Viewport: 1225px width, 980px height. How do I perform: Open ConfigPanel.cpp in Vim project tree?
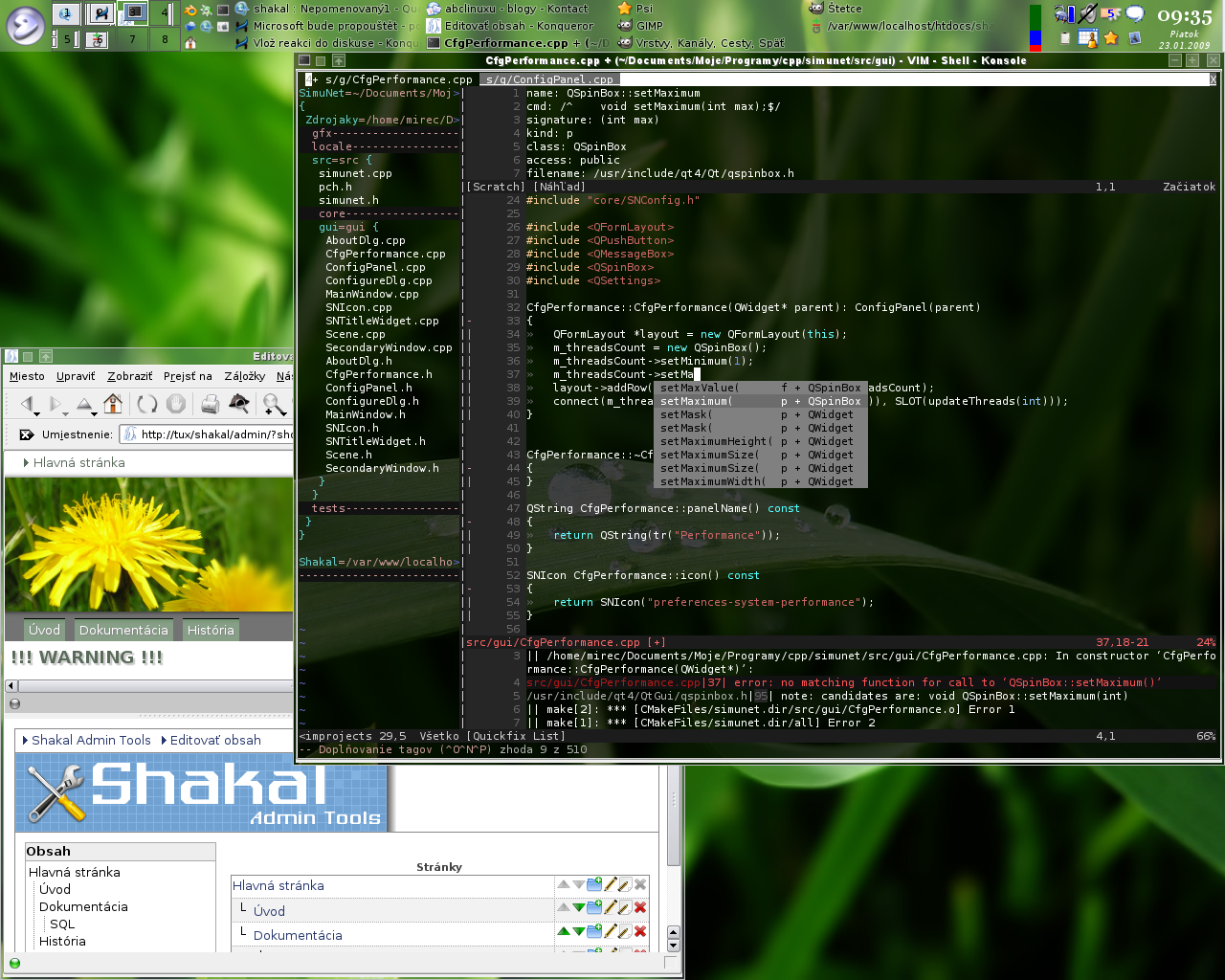[375, 267]
